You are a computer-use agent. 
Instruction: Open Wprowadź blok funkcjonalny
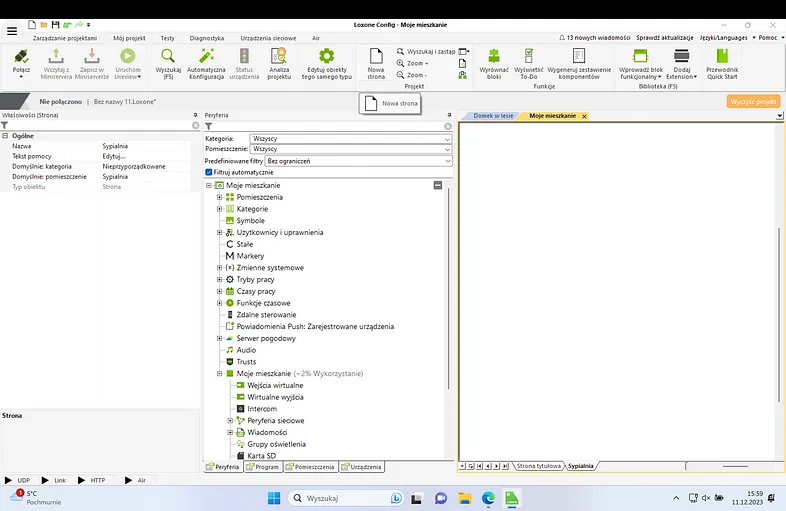coord(641,64)
